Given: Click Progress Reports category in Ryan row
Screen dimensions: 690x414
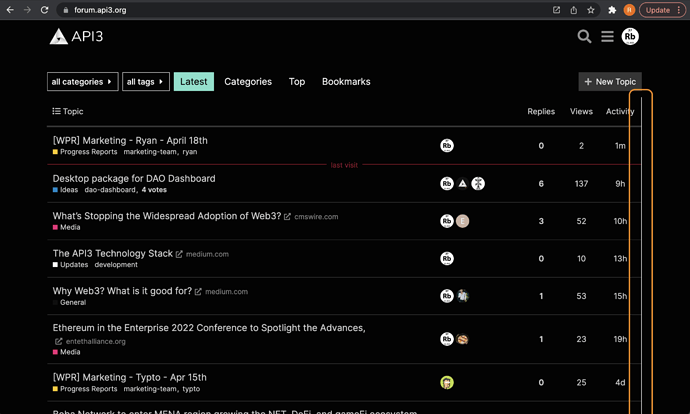Looking at the screenshot, I should 85,152.
